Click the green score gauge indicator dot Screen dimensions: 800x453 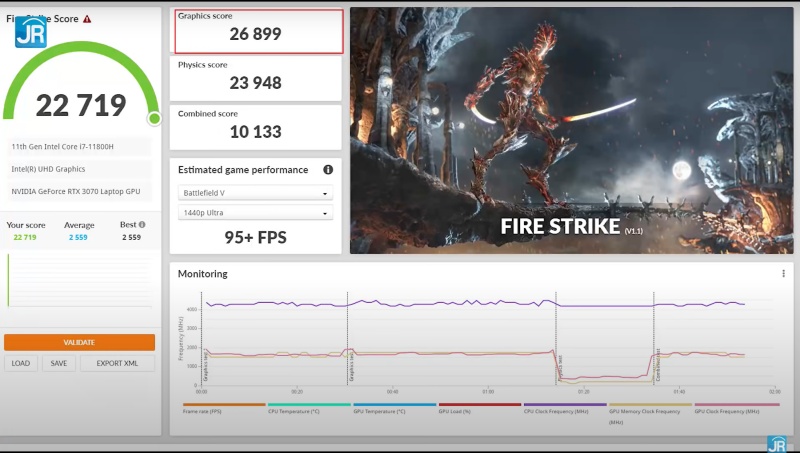(154, 119)
